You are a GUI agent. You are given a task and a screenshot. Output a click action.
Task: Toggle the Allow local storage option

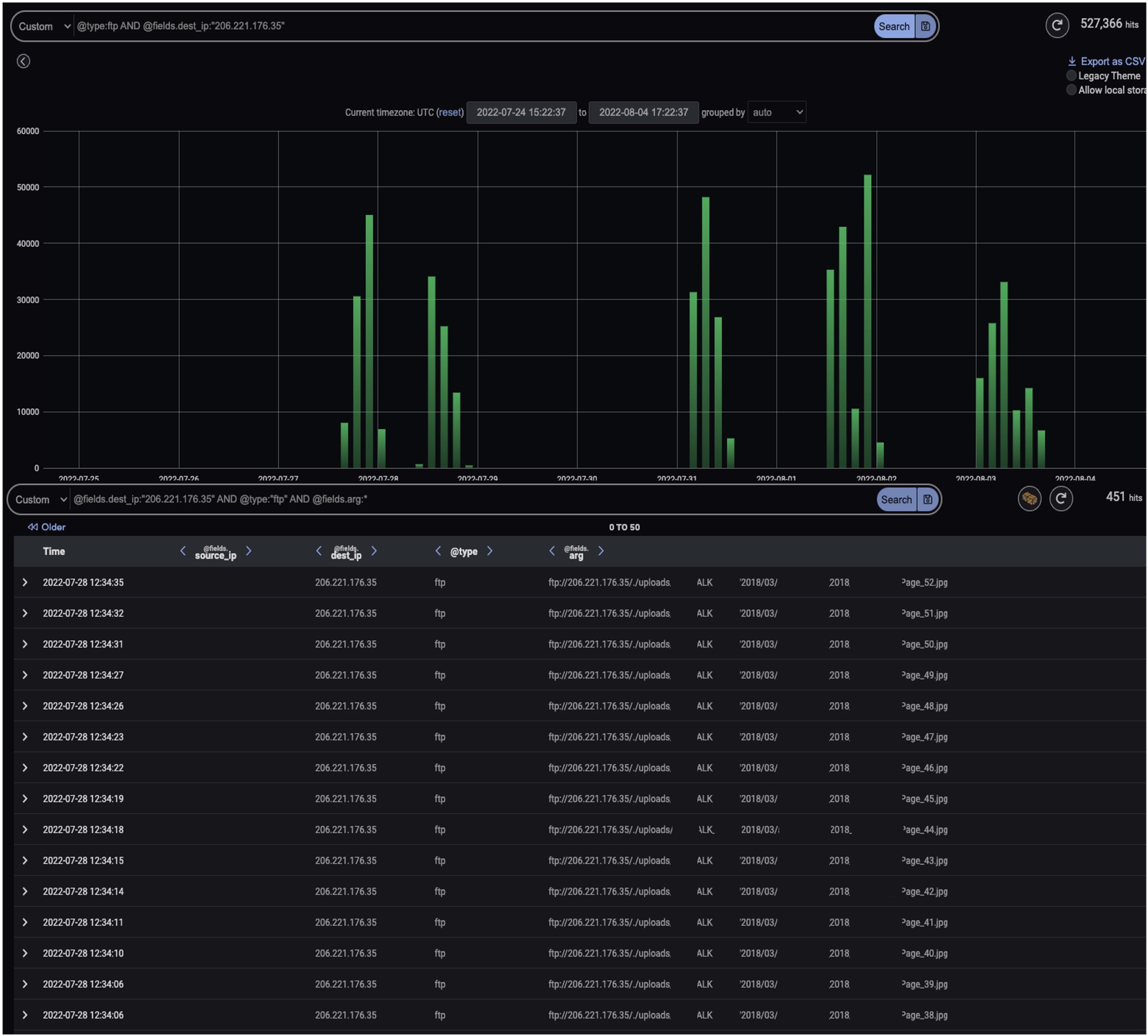[x=1071, y=90]
